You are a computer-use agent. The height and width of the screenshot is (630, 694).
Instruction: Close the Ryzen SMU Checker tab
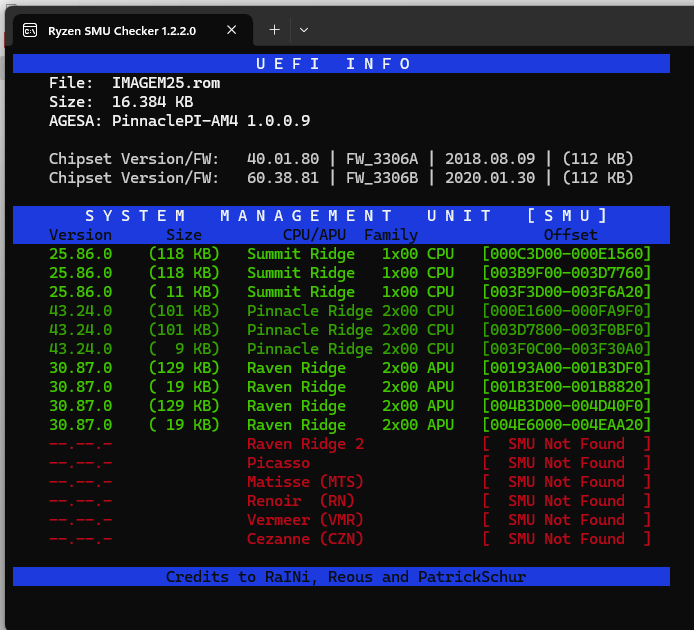pyautogui.click(x=231, y=30)
